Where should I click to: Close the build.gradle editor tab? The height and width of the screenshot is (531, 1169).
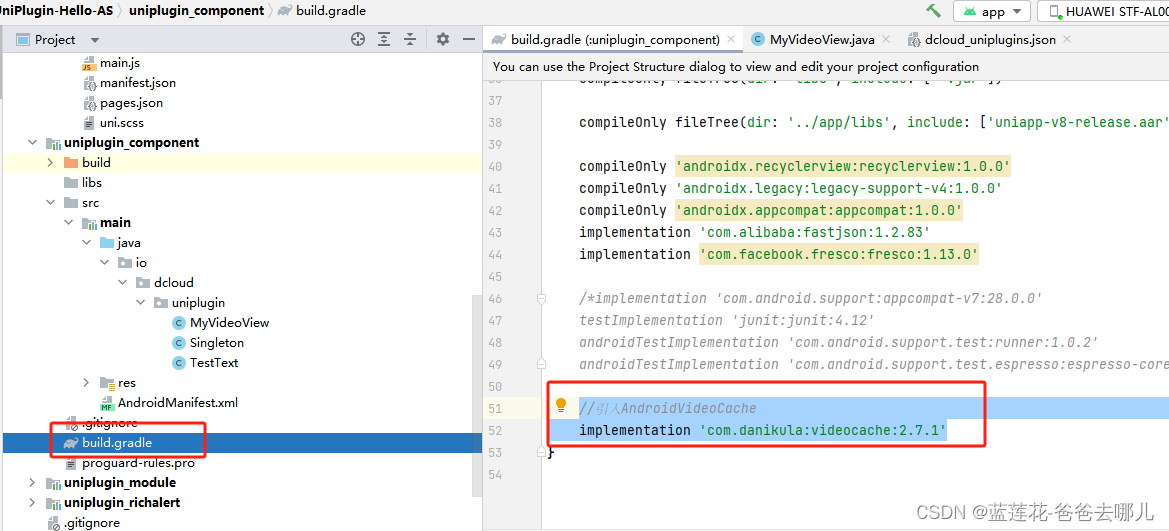tap(731, 40)
